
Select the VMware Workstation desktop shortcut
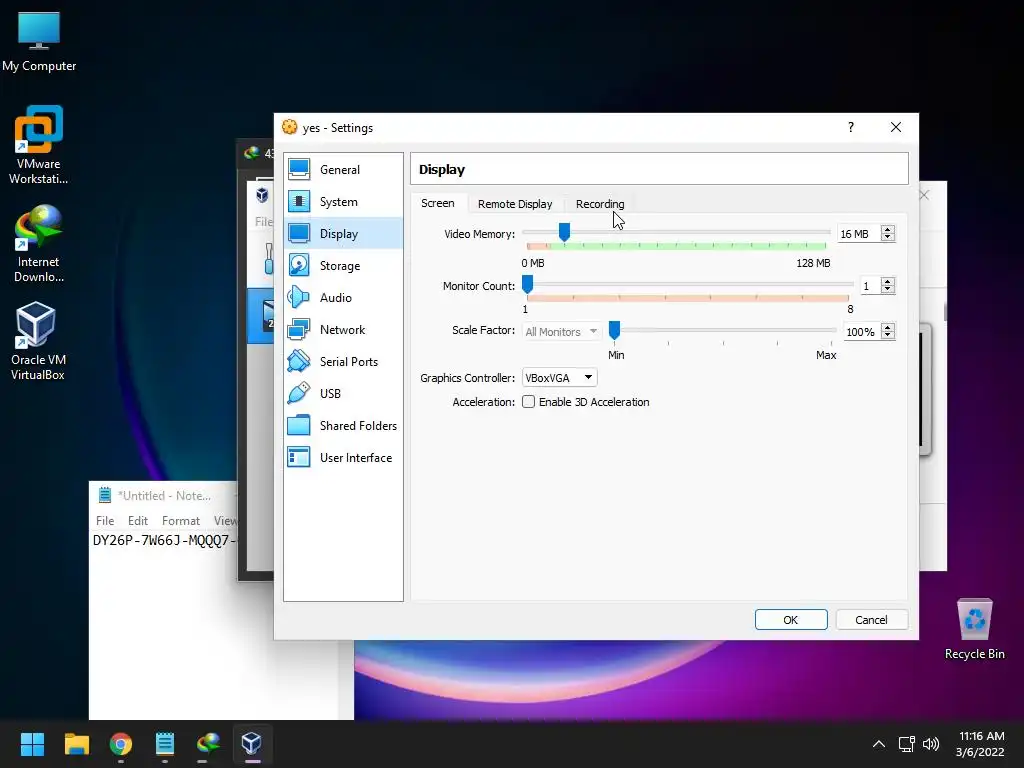[39, 145]
